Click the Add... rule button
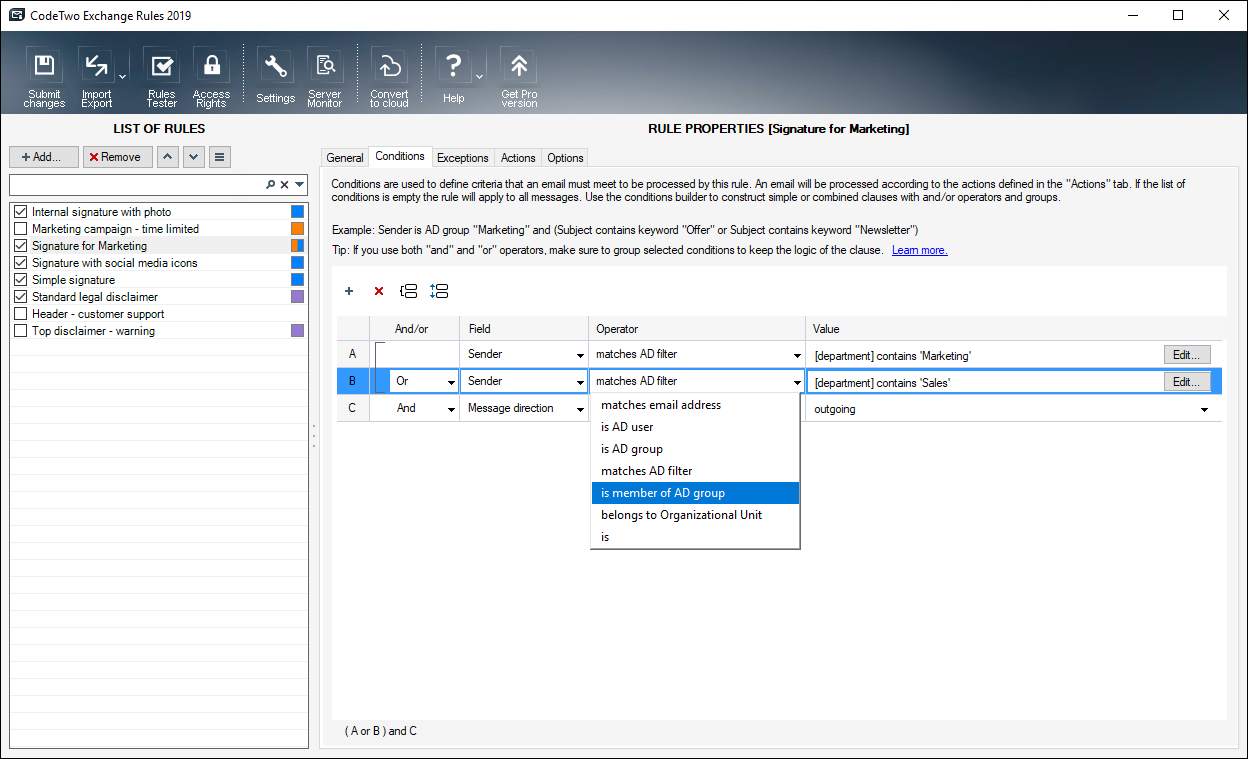 (44, 157)
